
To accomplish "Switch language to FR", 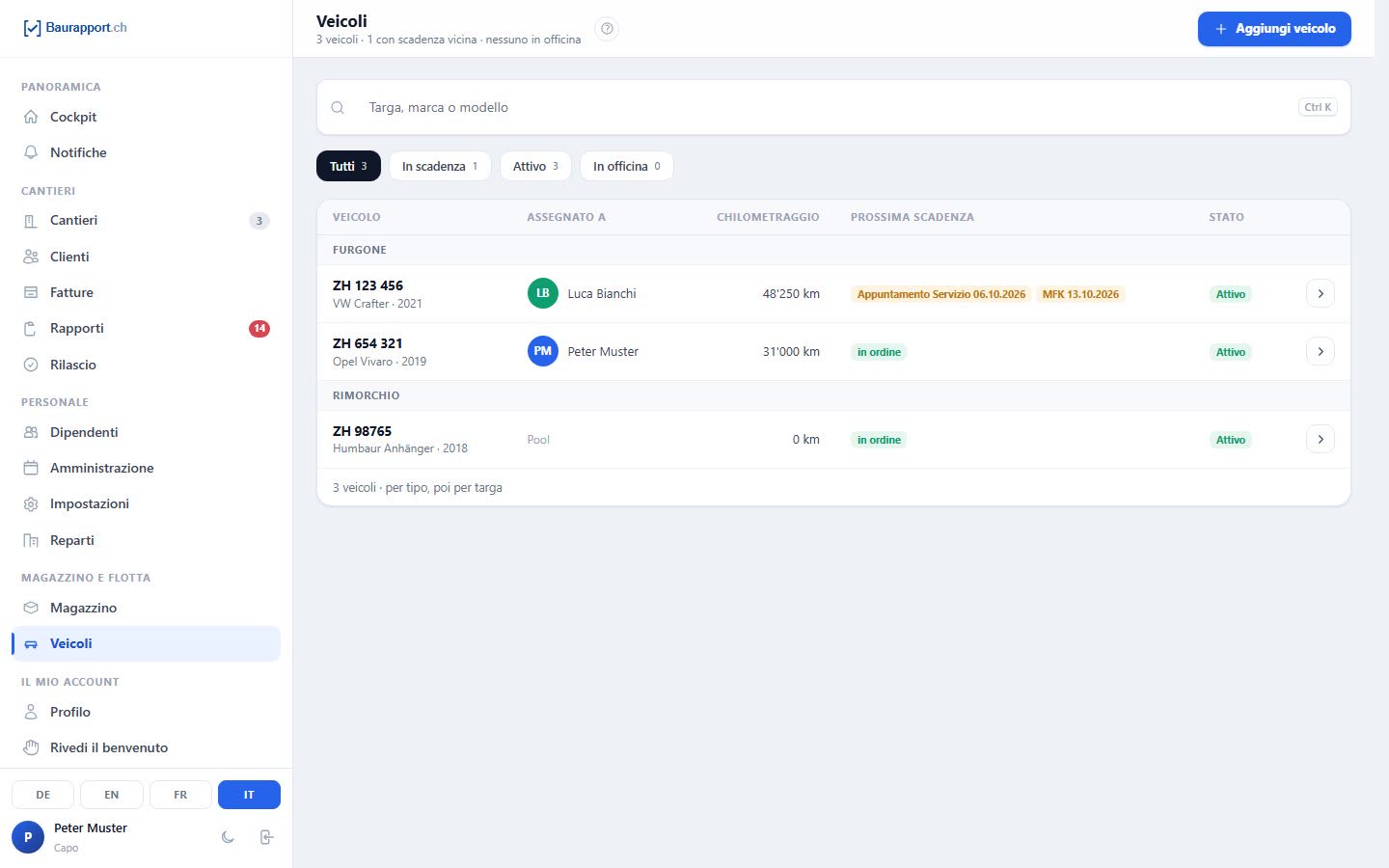I will pyautogui.click(x=180, y=795).
